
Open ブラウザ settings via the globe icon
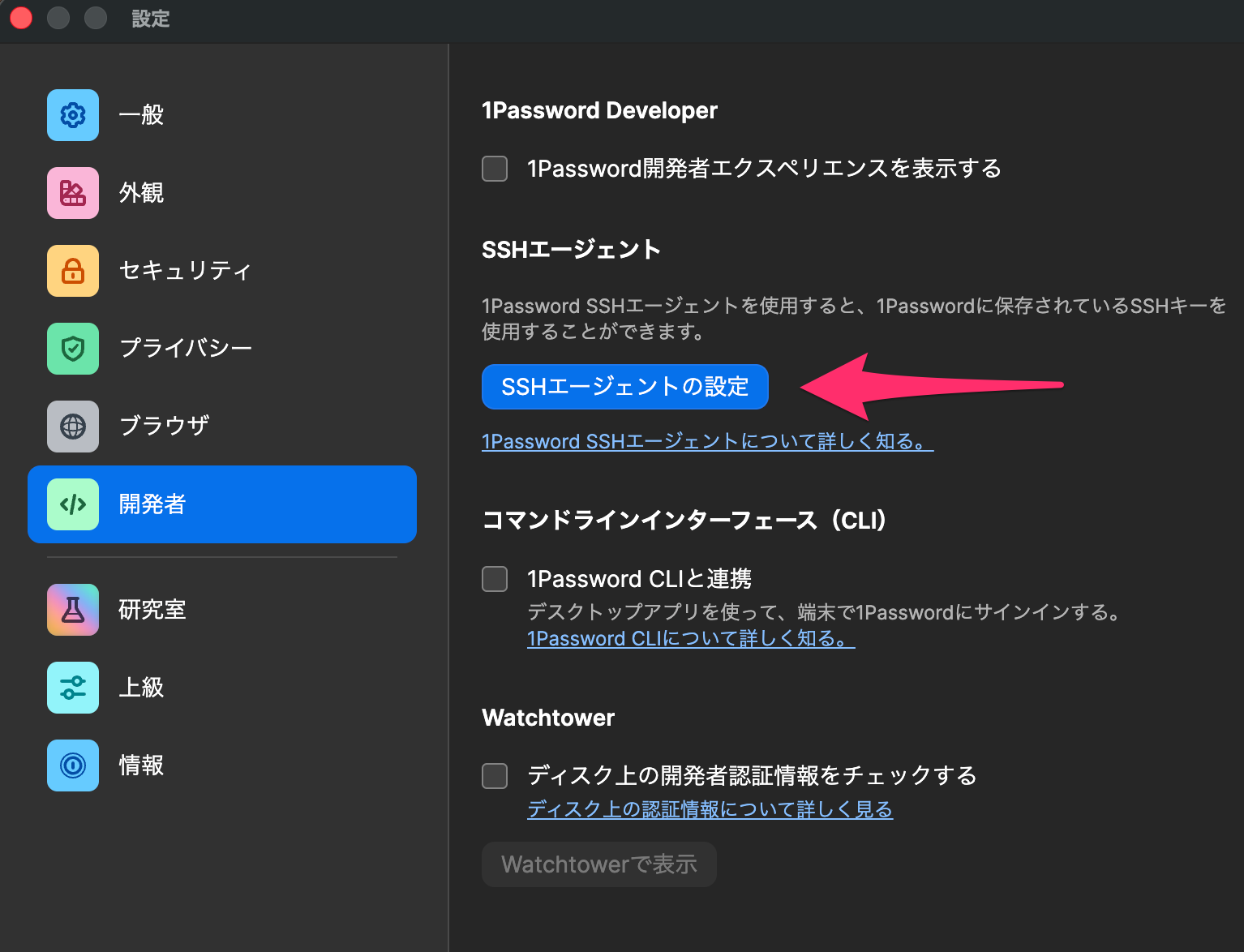(72, 427)
